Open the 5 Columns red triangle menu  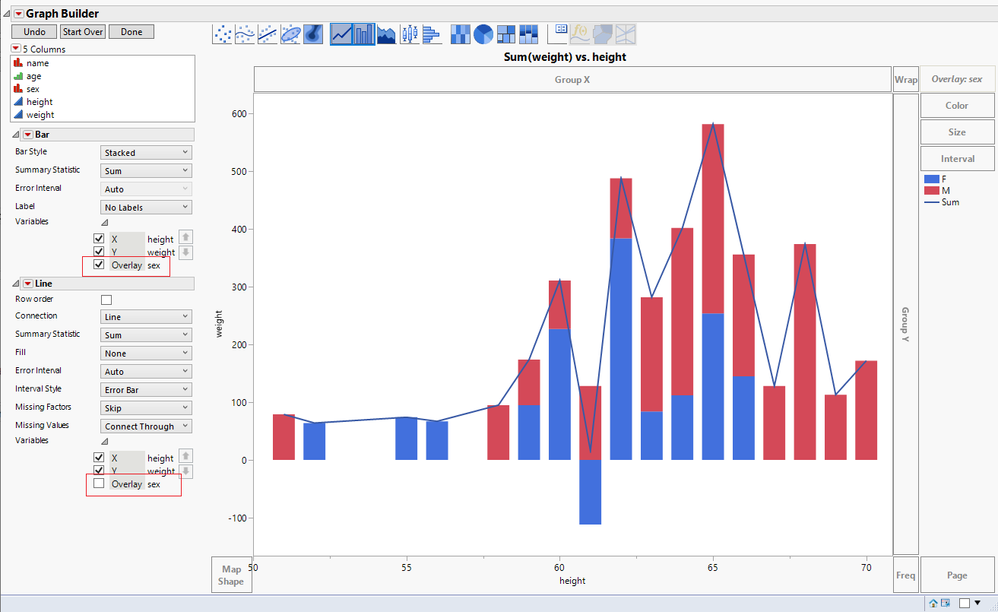(x=16, y=48)
